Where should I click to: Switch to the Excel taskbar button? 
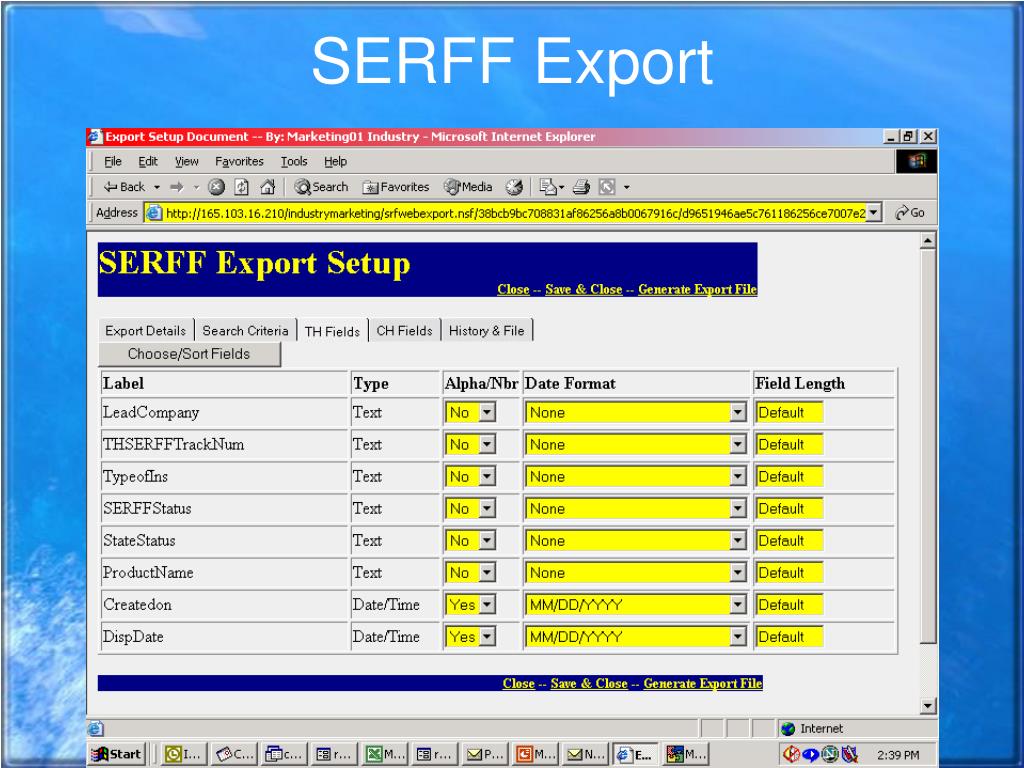click(385, 754)
